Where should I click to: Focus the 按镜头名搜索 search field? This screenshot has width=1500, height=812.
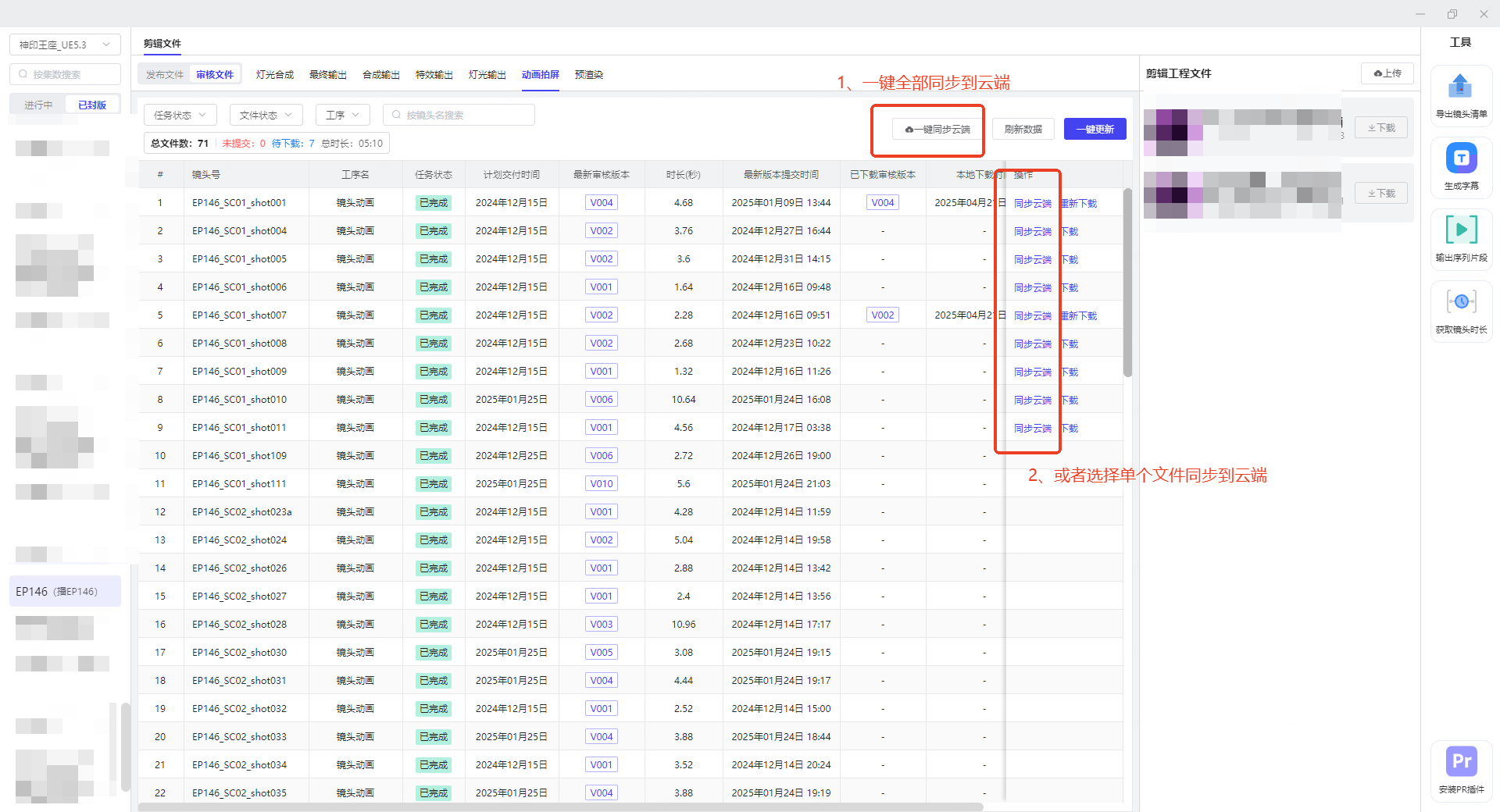(459, 115)
